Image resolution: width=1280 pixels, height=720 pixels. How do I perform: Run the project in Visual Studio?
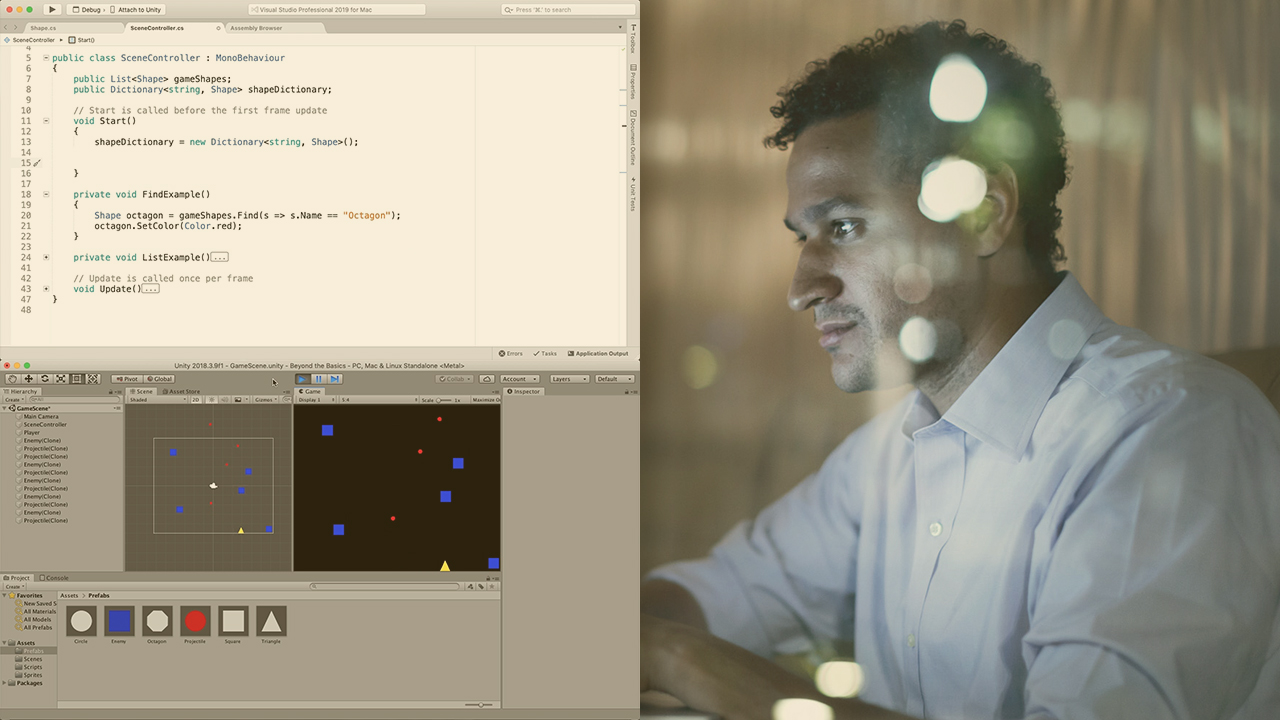(x=53, y=9)
